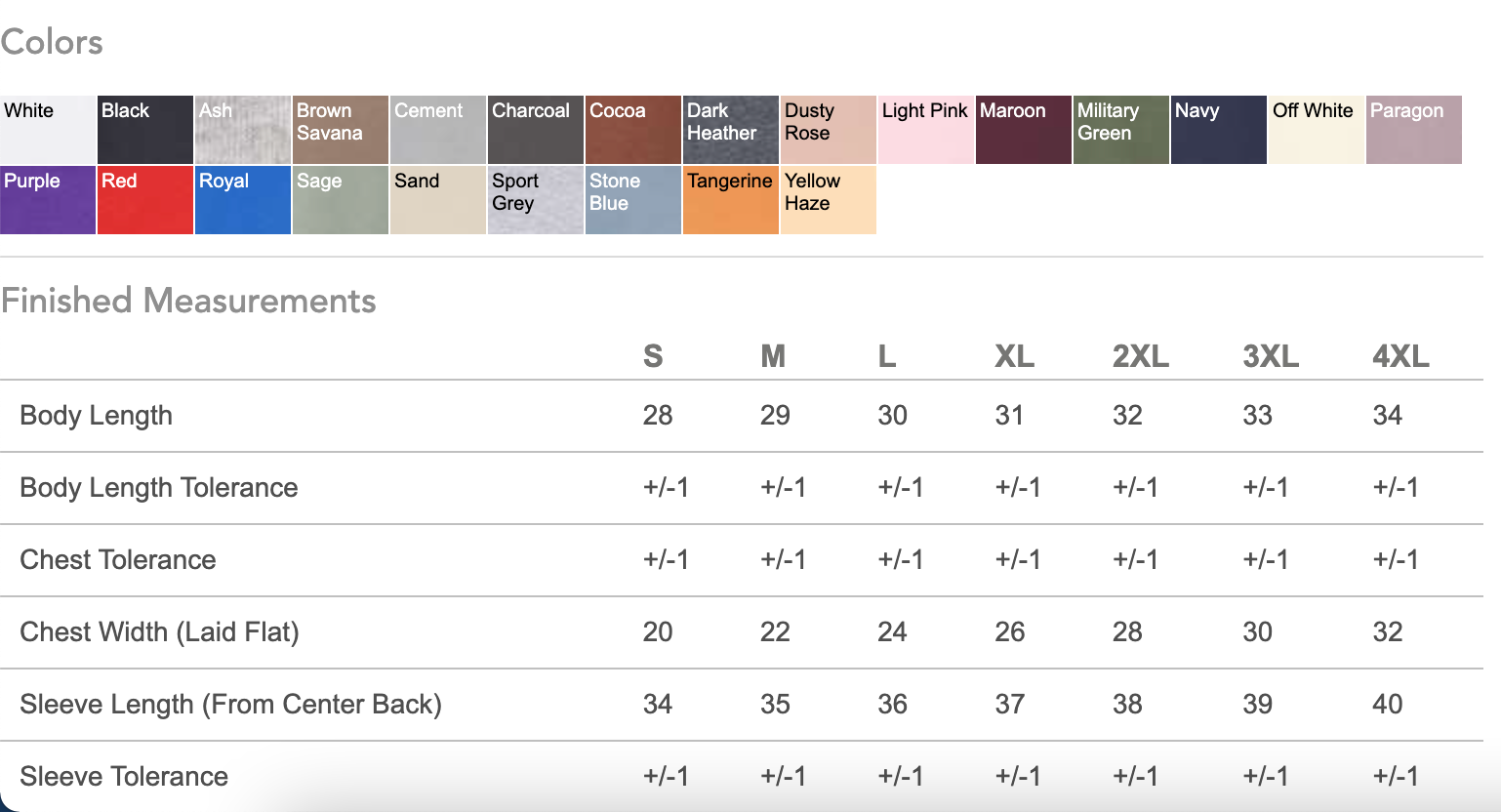Viewport: 1501px width, 812px height.
Task: Choose the Royal blue swatch
Action: tap(243, 200)
